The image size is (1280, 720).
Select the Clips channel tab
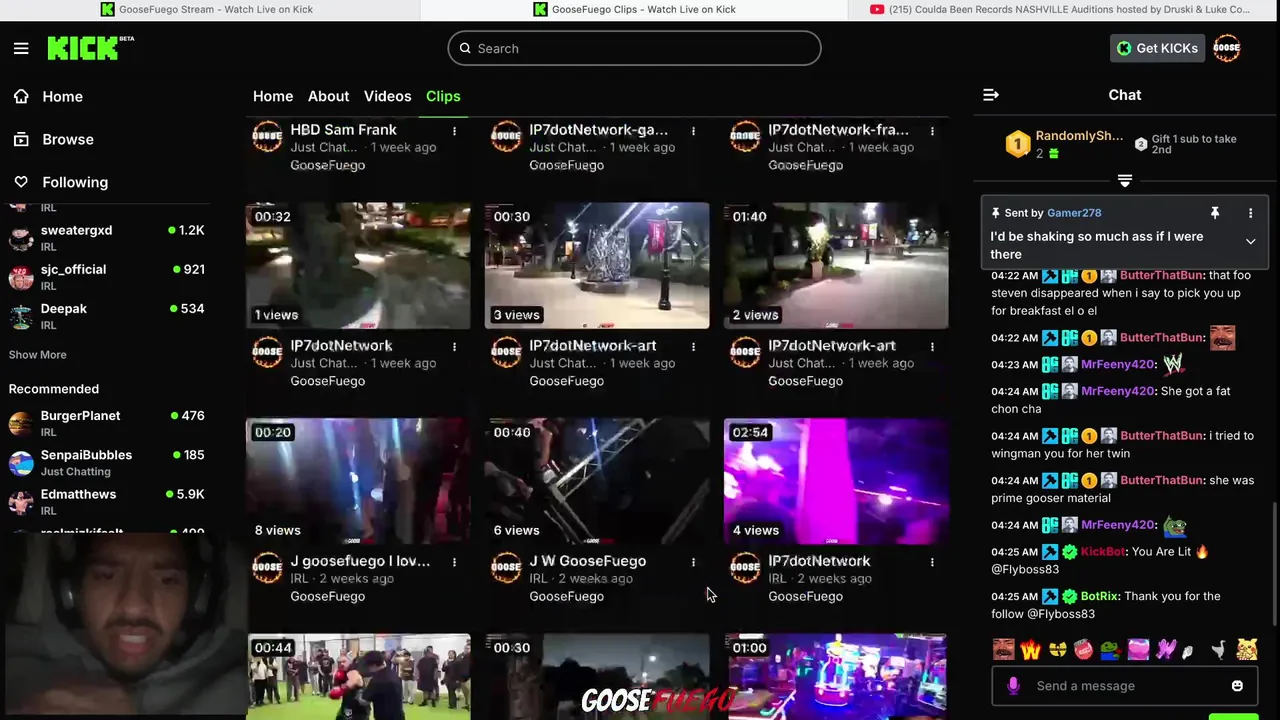coord(443,96)
